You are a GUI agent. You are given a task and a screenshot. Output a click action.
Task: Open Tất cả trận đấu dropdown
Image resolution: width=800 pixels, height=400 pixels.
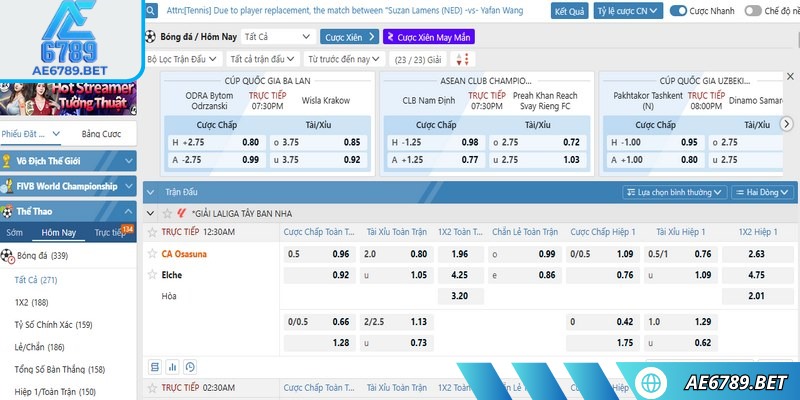pos(263,59)
